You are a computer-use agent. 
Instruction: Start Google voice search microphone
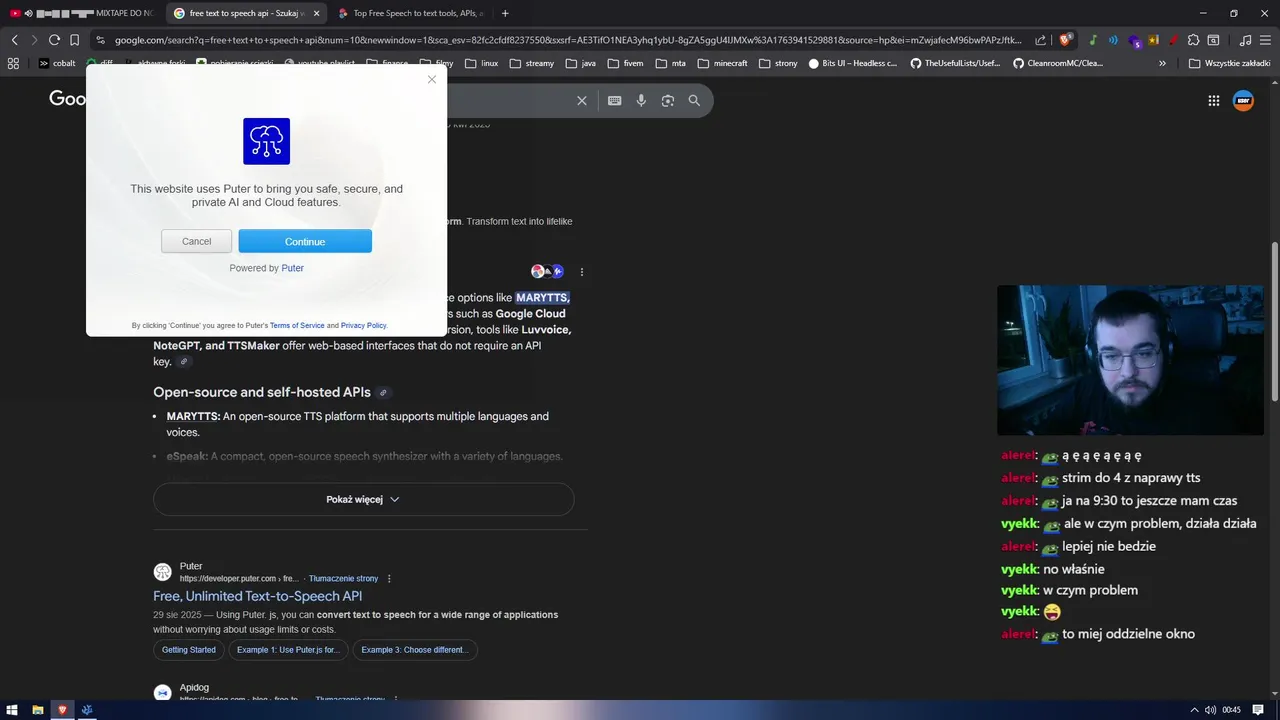(x=641, y=100)
